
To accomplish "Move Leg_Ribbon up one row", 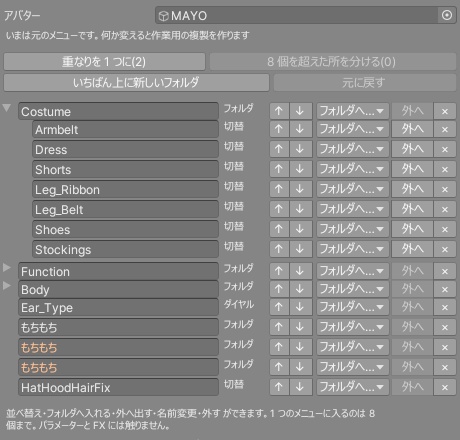I will click(x=279, y=189).
